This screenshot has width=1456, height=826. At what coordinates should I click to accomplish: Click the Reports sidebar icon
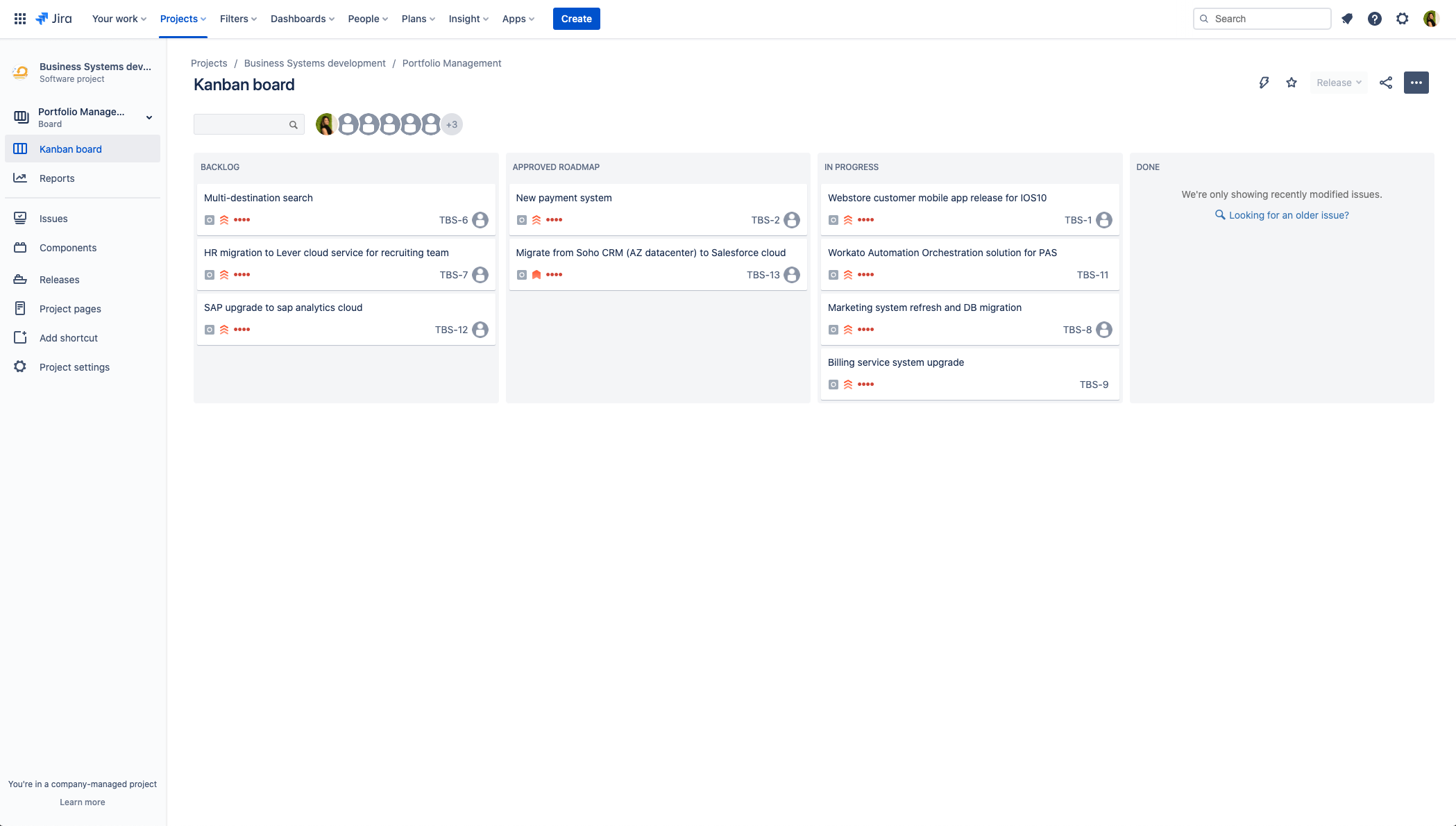(20, 178)
